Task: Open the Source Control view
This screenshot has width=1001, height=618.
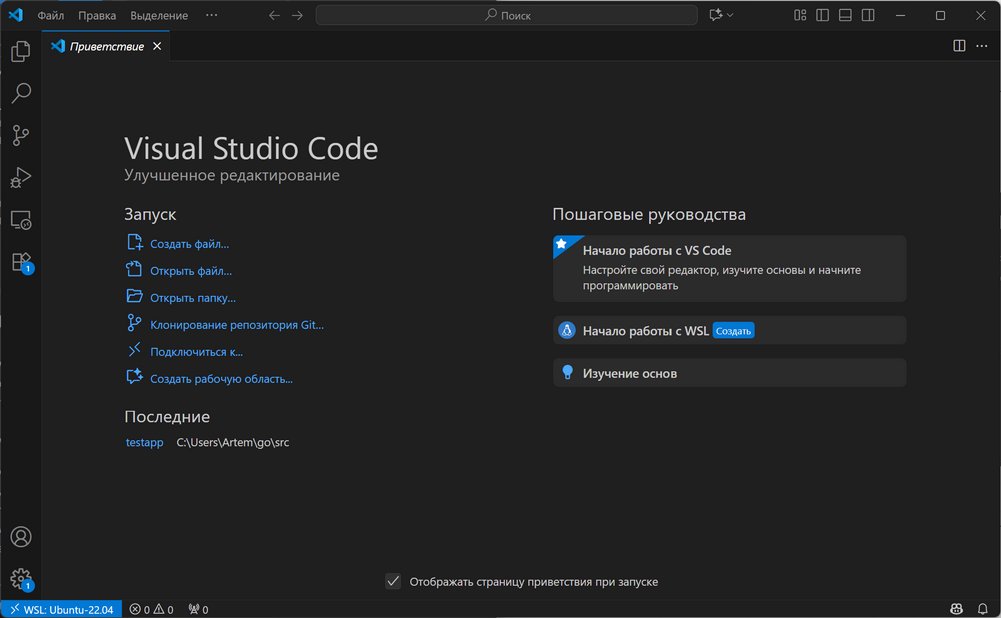Action: [21, 136]
